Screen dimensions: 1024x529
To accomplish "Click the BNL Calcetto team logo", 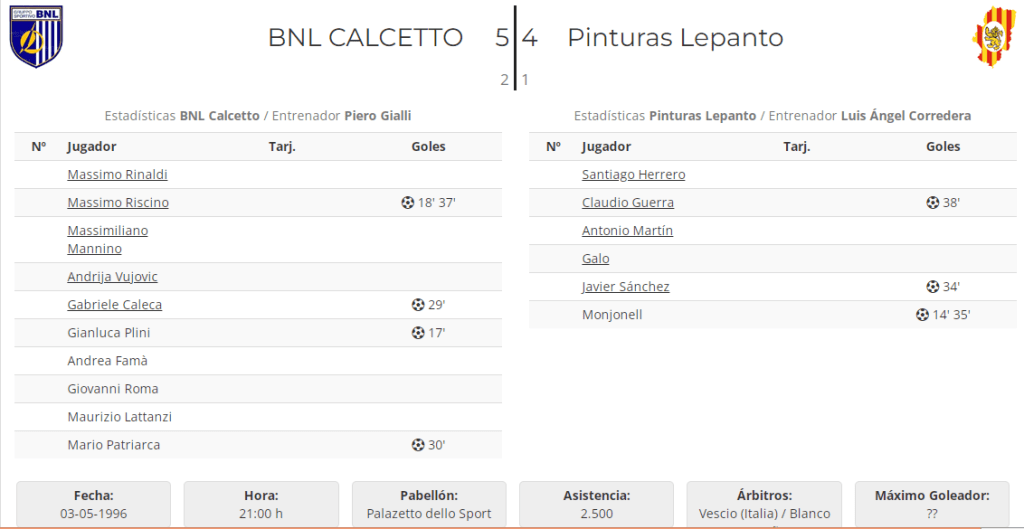I will 36,38.
